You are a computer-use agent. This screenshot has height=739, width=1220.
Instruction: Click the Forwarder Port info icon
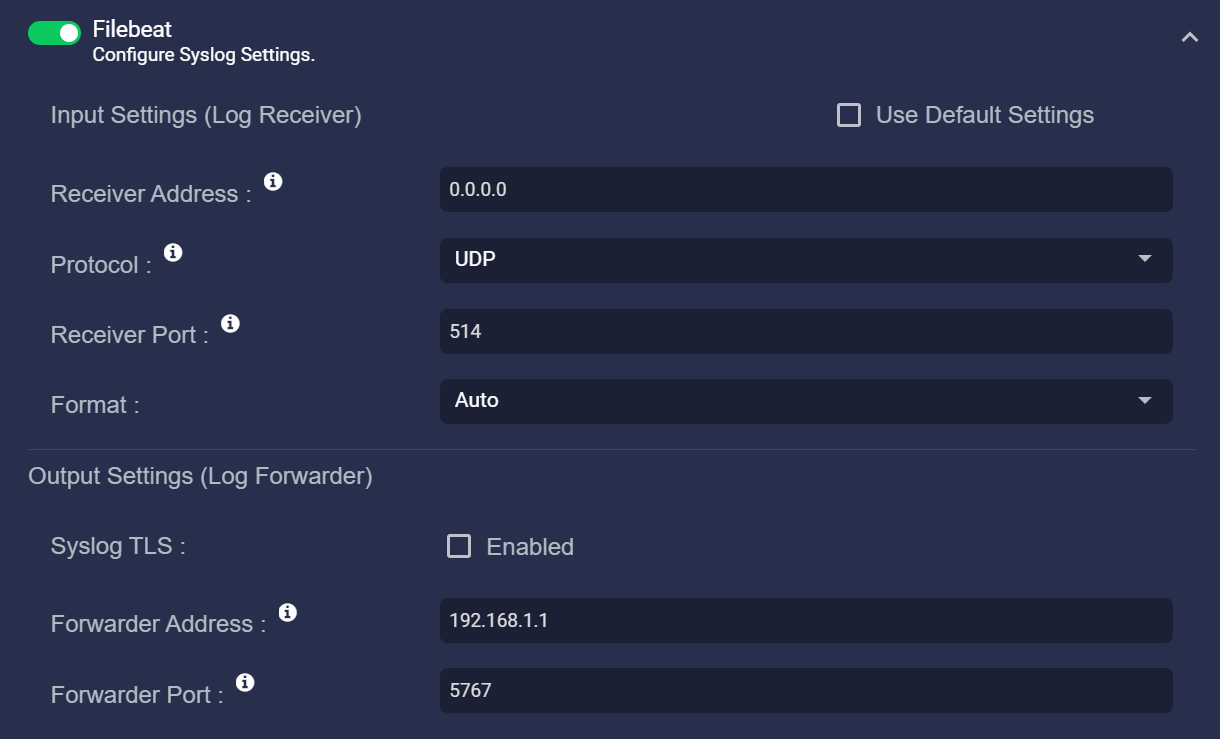coord(245,683)
